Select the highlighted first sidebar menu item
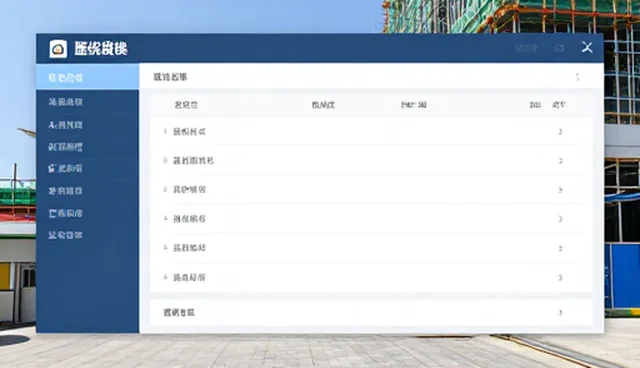640x368 pixels. [87, 77]
